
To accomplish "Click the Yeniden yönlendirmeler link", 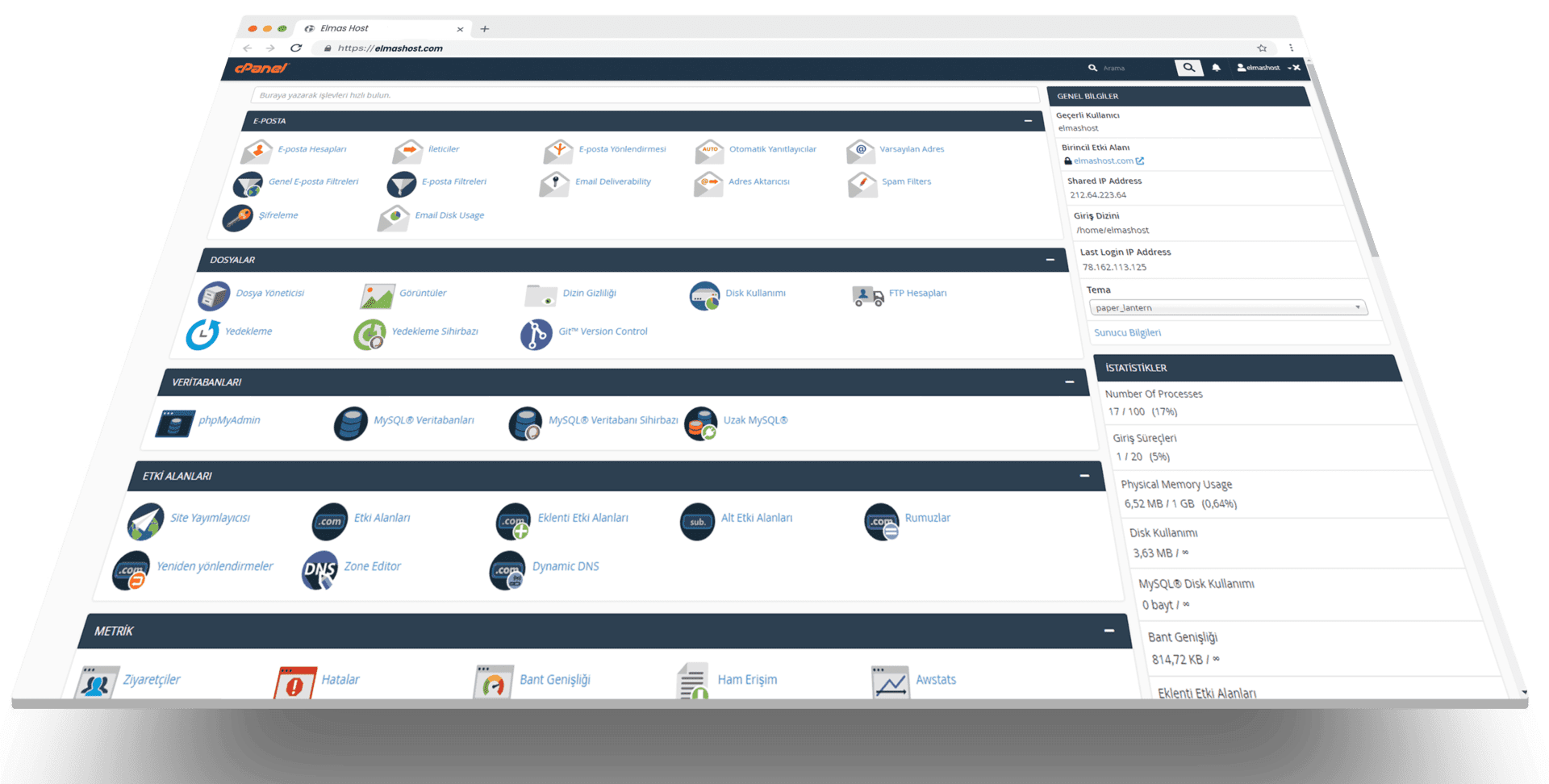I will 215,566.
